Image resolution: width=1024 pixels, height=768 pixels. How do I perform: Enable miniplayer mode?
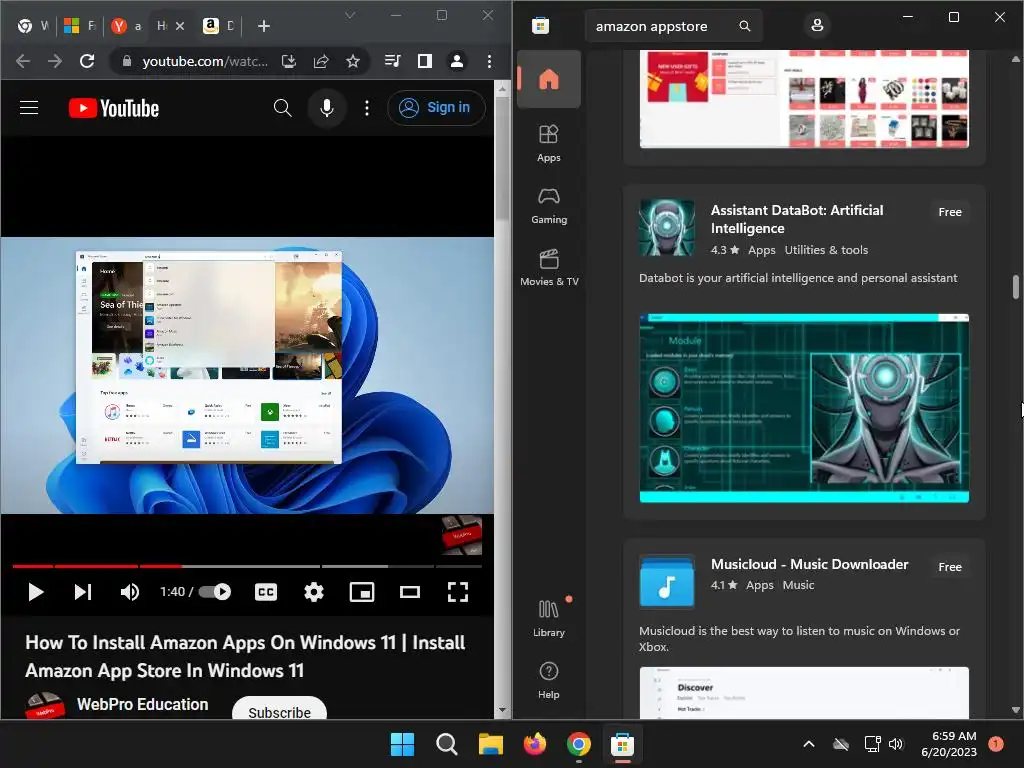(362, 592)
